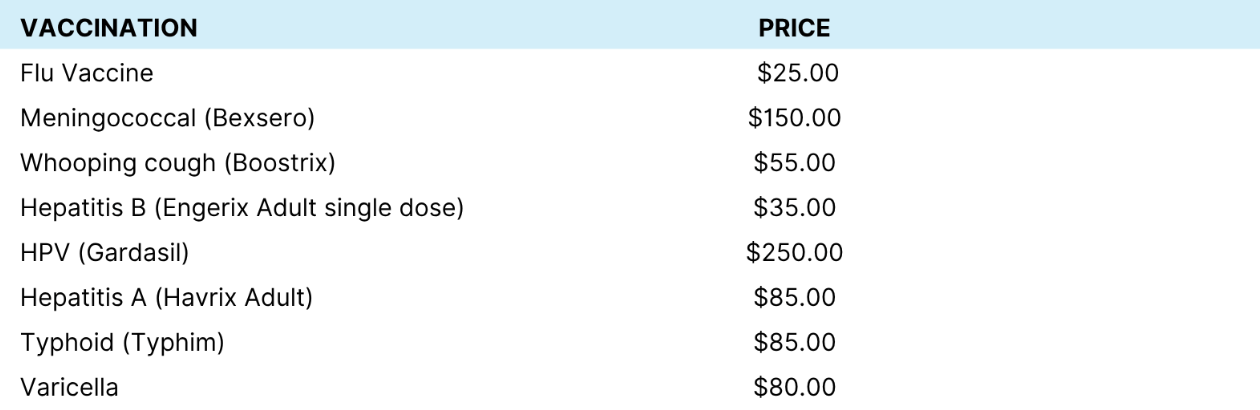Screen dimensions: 1260x410
Task: Click the Hepatitis A $85.00 price
Action: click(796, 298)
